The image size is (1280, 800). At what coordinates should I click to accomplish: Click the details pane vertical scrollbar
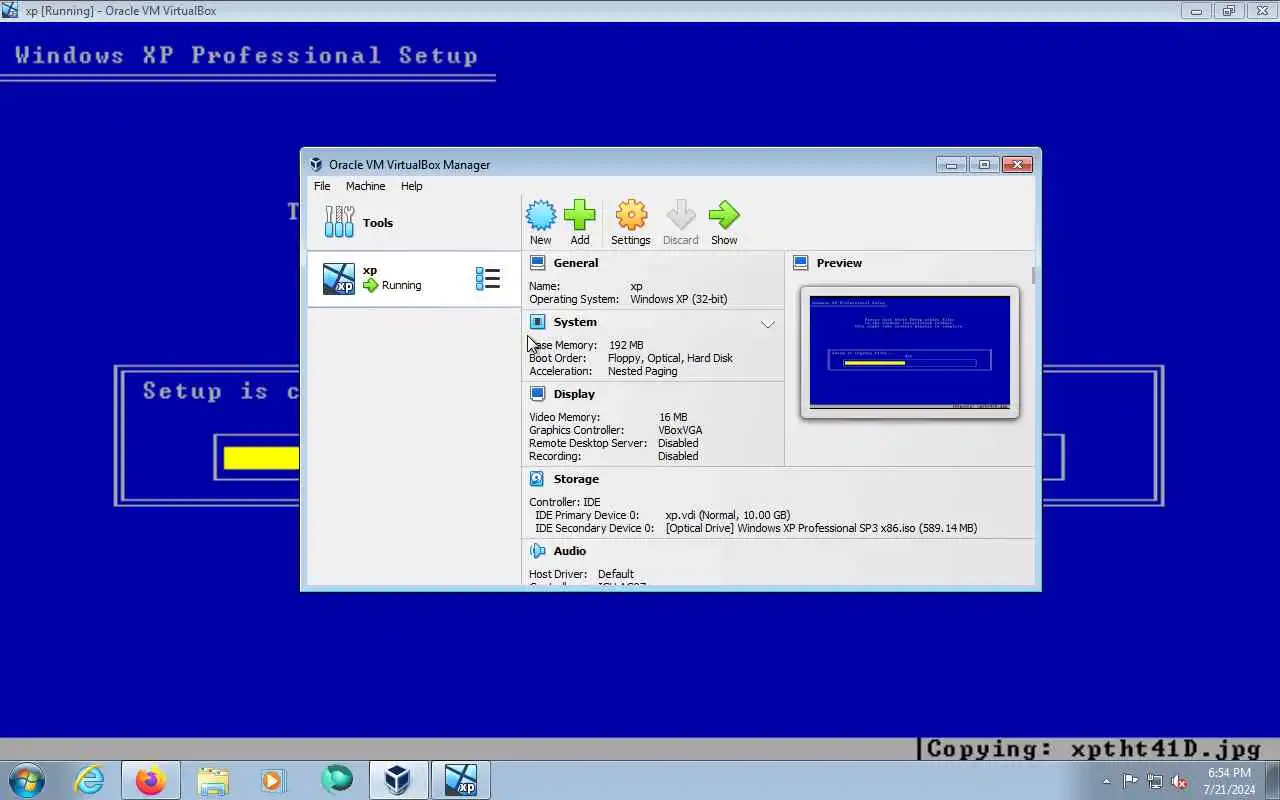[x=1034, y=276]
